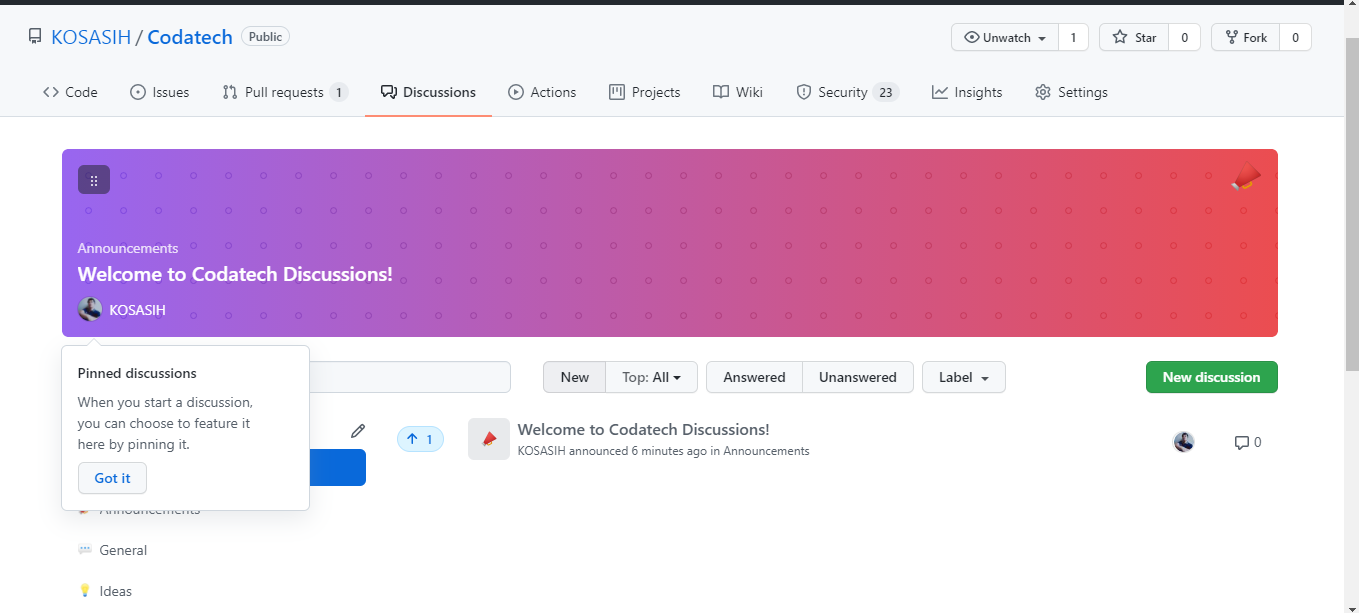Click the stargazers count of 0
Viewport: 1359px width, 613px height.
point(1184,37)
